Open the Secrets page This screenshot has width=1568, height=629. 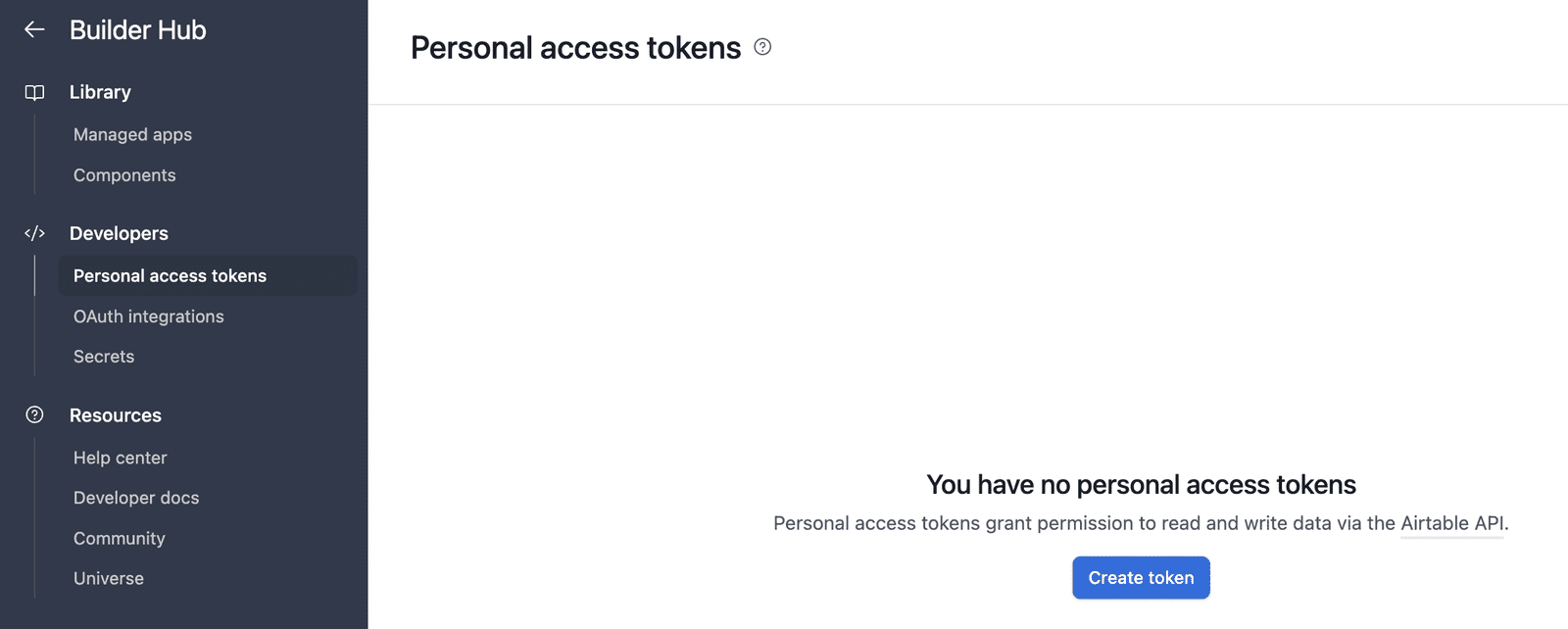click(104, 357)
